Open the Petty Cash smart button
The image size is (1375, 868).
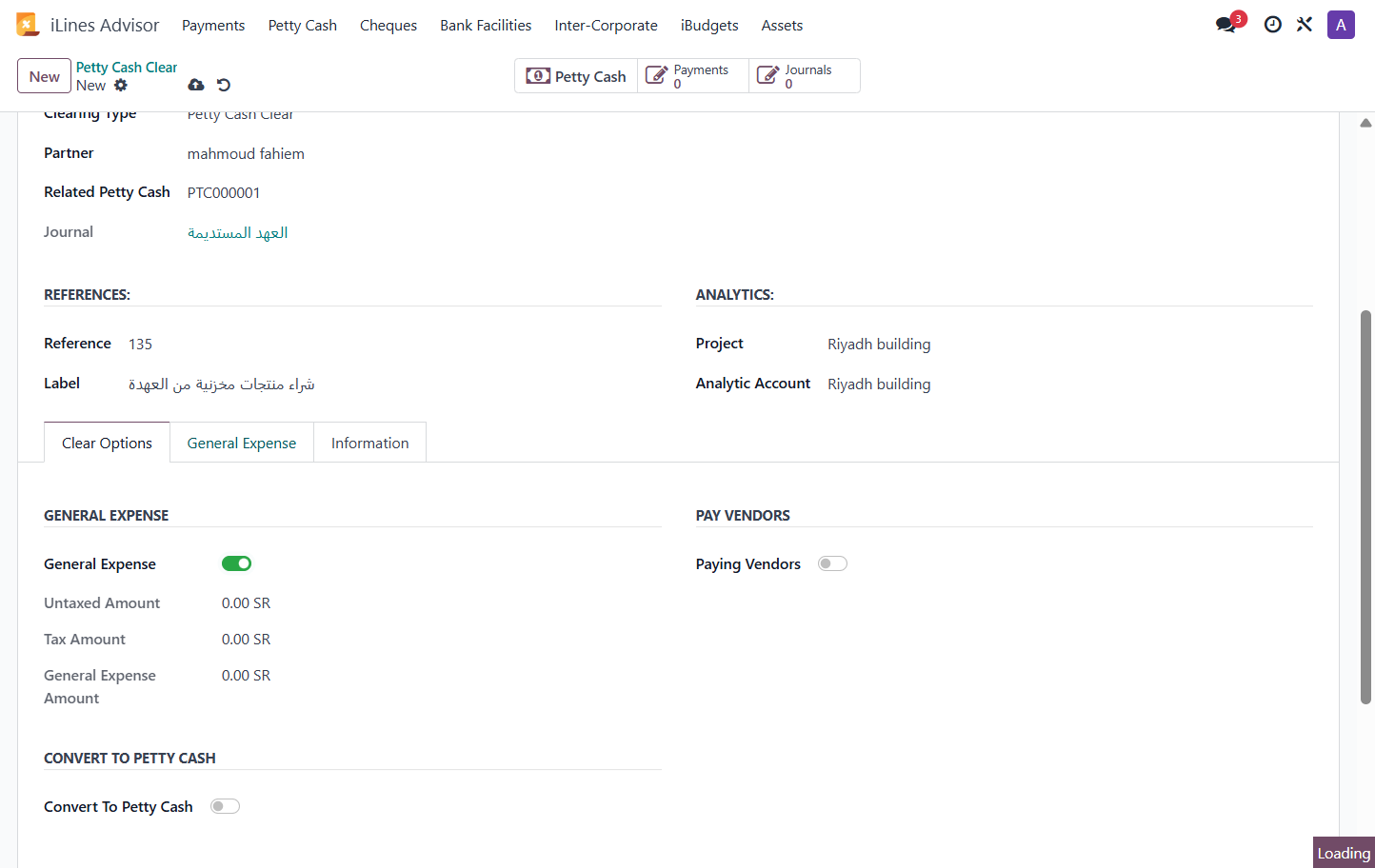point(576,76)
